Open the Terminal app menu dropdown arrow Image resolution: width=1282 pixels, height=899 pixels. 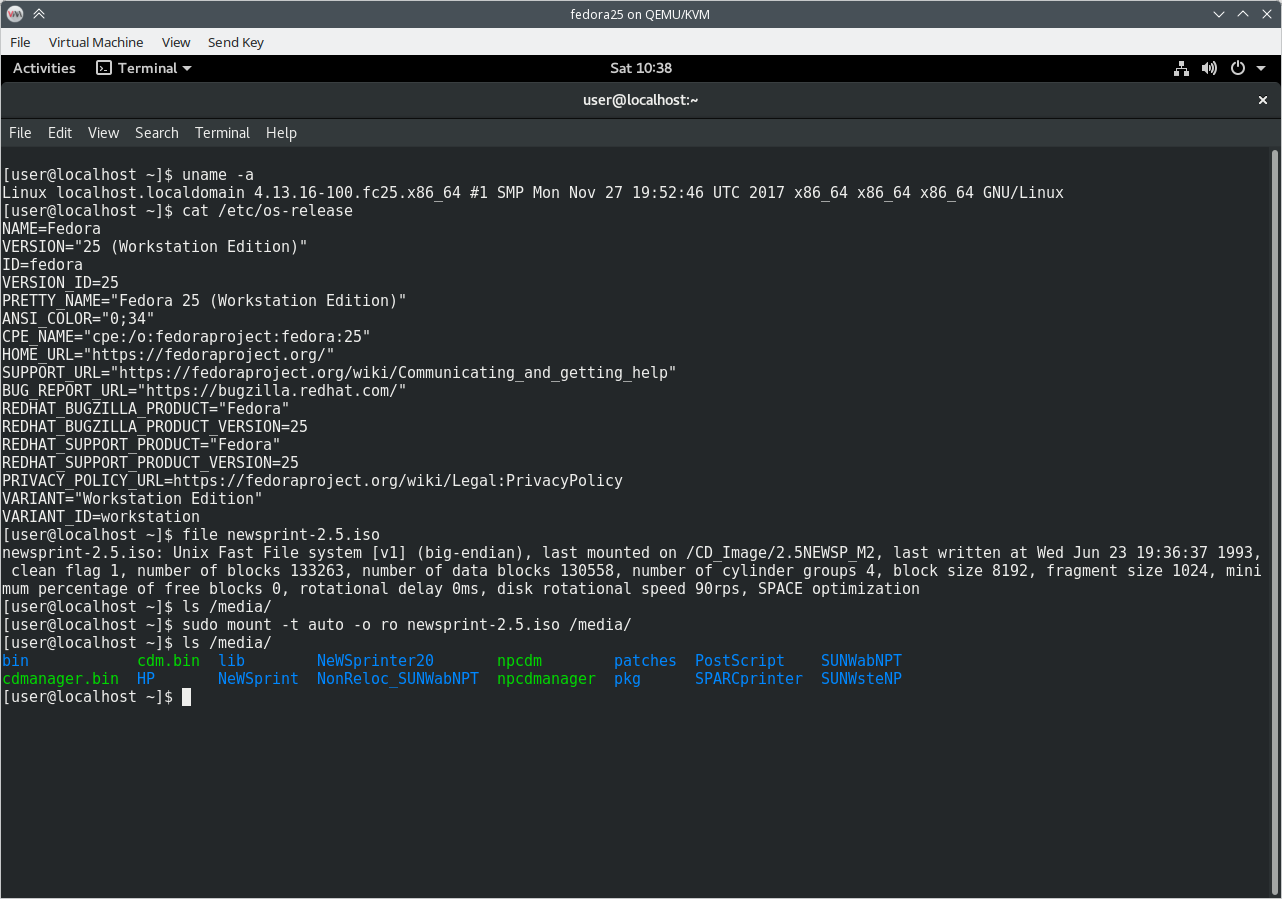click(187, 68)
